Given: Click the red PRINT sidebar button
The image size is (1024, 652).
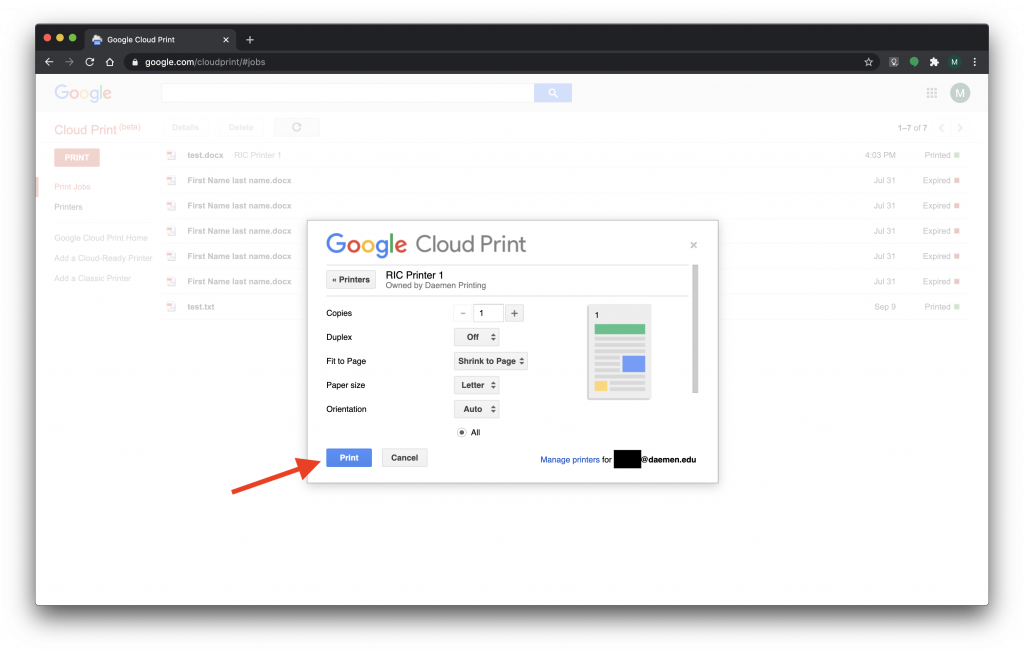Looking at the screenshot, I should (x=77, y=157).
